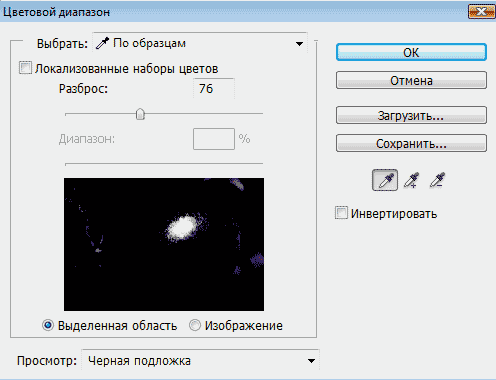Select the Изображение radio button

click(195, 325)
